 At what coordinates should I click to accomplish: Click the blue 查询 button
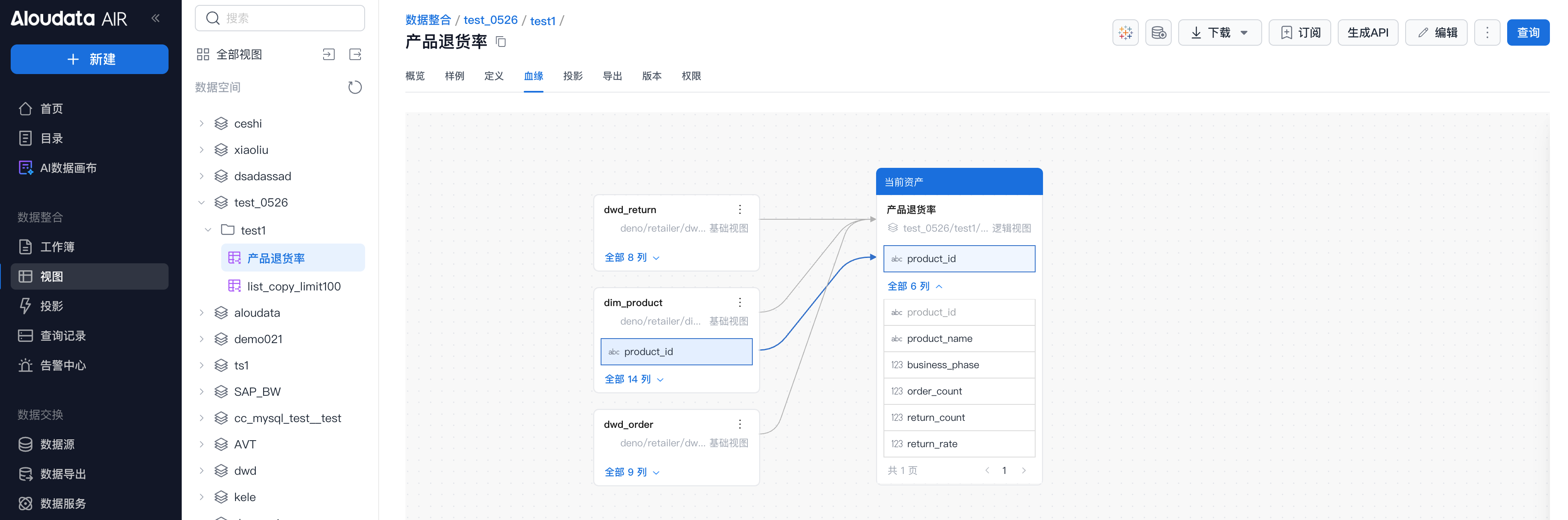tap(1527, 33)
